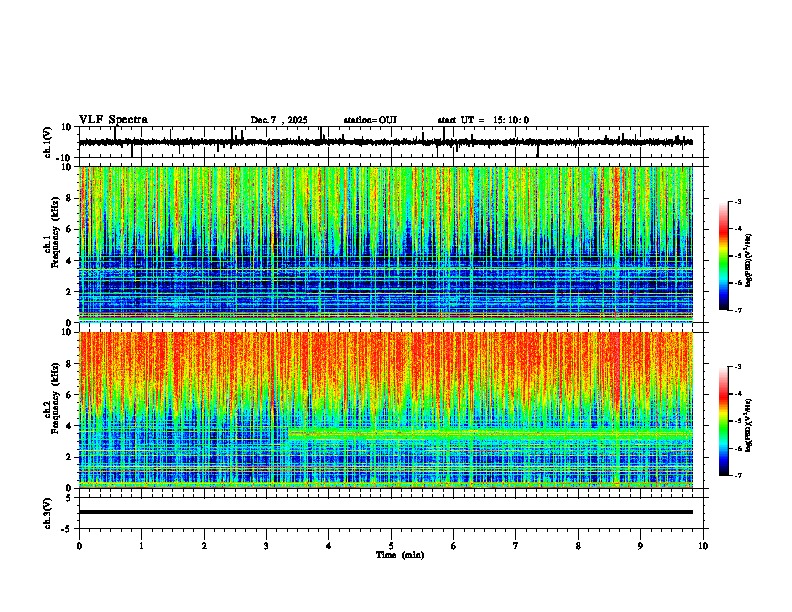Select the ch.1 "Frequency (kHz)" axis label
Viewport: 792px width, 612px height.
[x=56, y=230]
